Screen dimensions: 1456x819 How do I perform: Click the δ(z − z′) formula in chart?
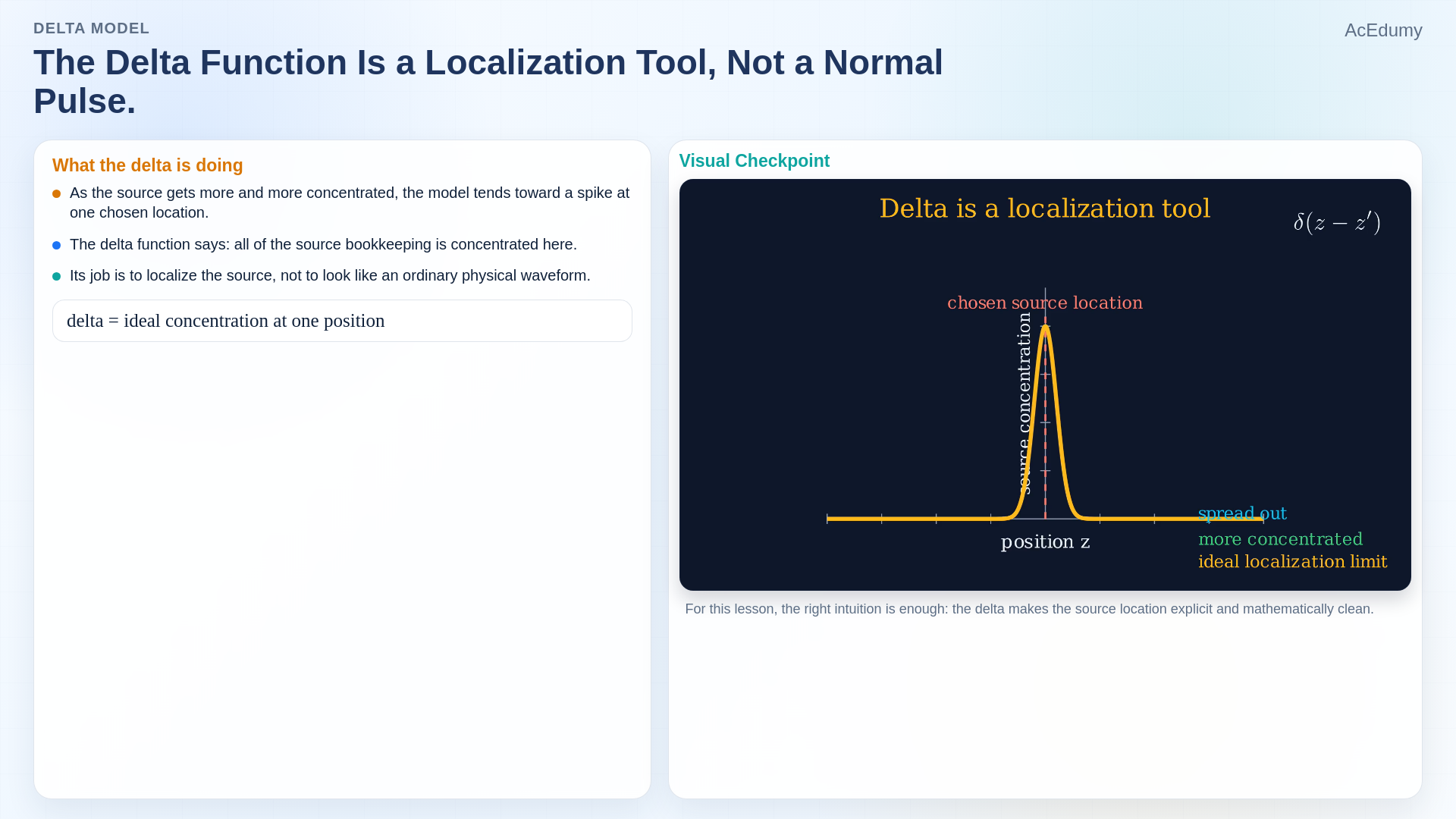tap(1337, 222)
